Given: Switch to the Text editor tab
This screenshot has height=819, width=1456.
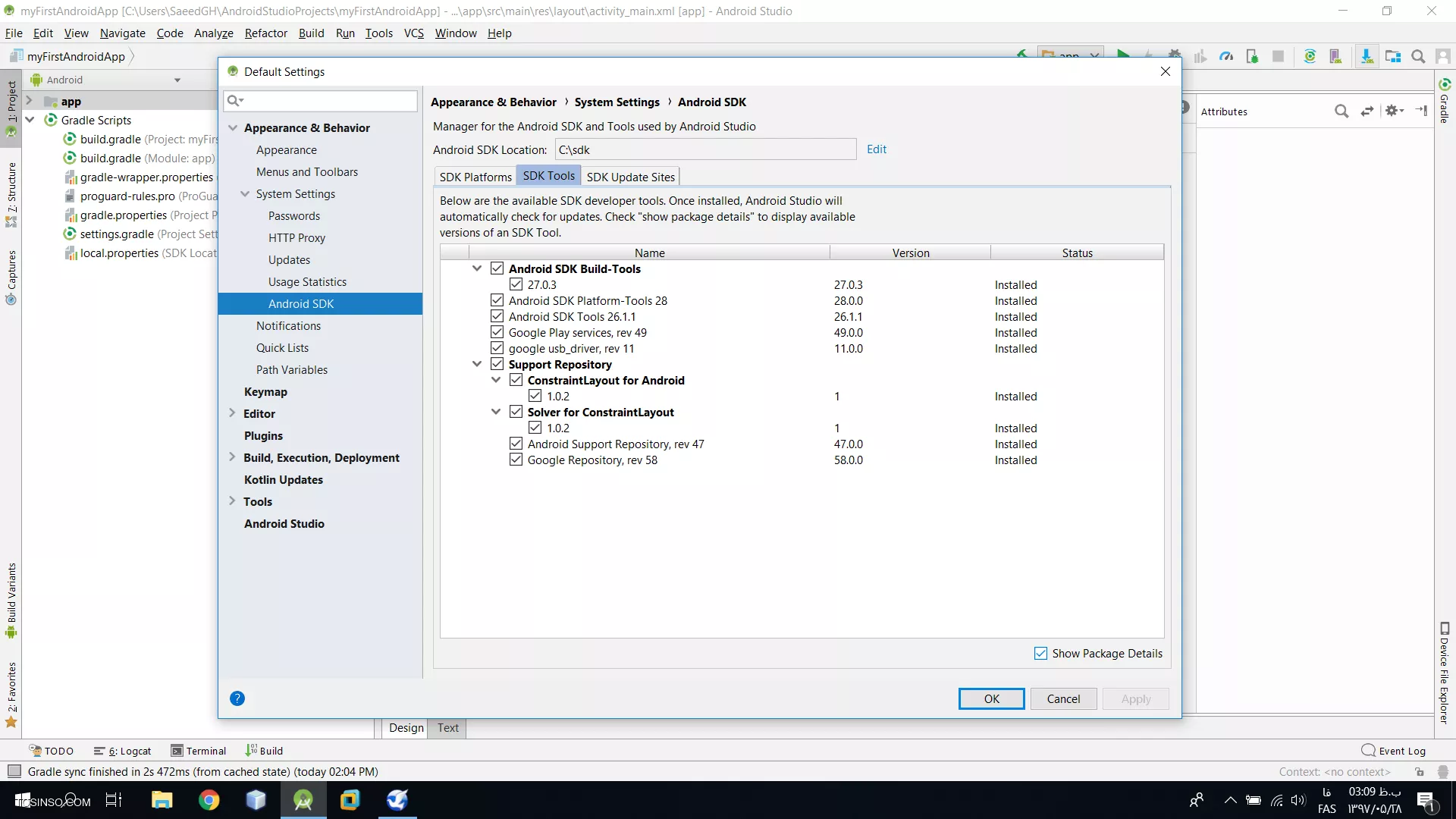Looking at the screenshot, I should tap(447, 727).
